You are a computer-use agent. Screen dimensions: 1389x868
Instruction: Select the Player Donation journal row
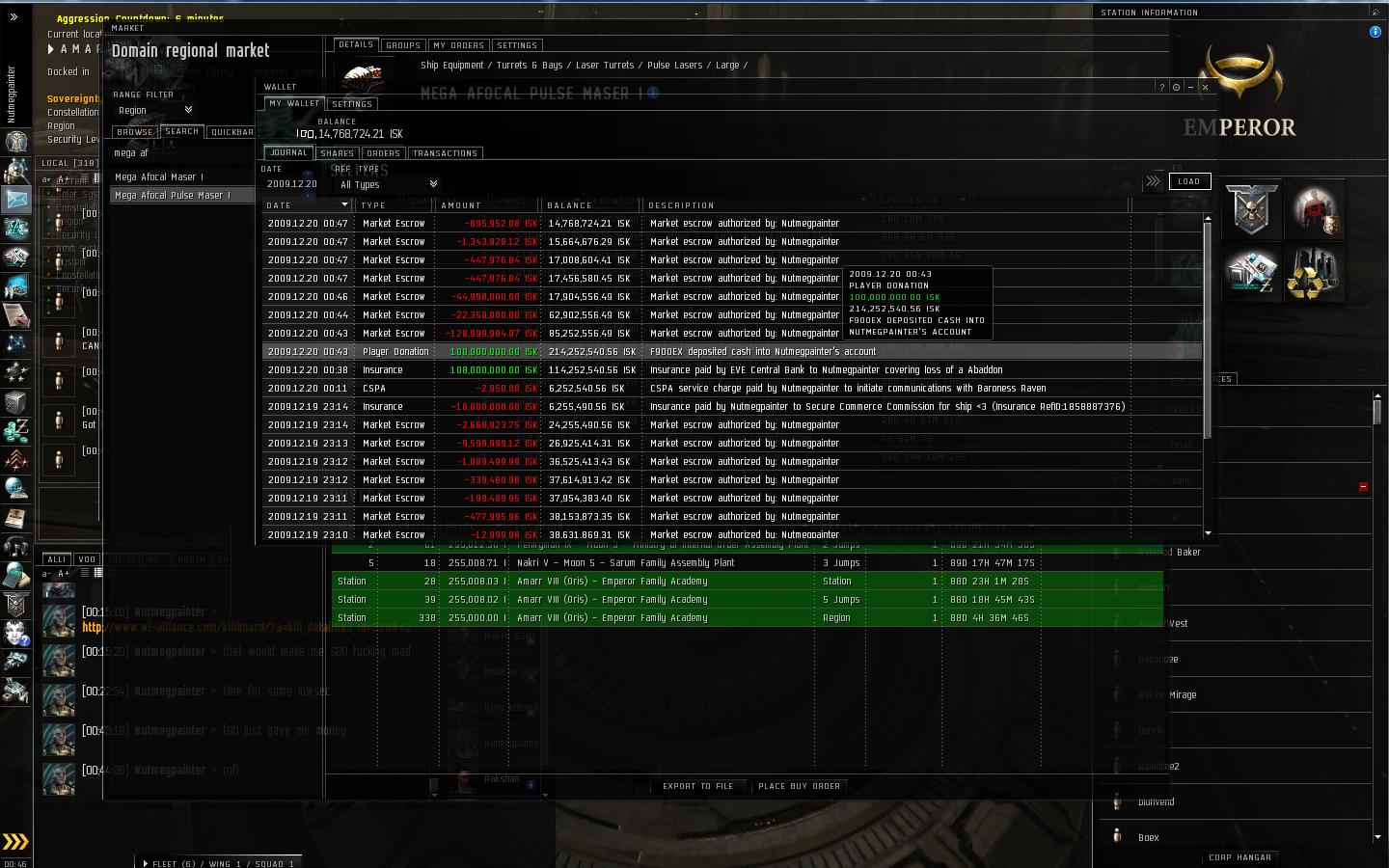tap(732, 352)
